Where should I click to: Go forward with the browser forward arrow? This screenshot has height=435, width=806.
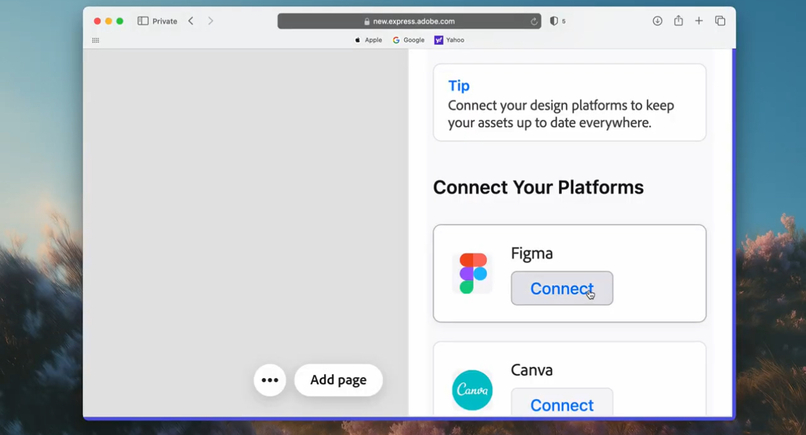(x=210, y=21)
